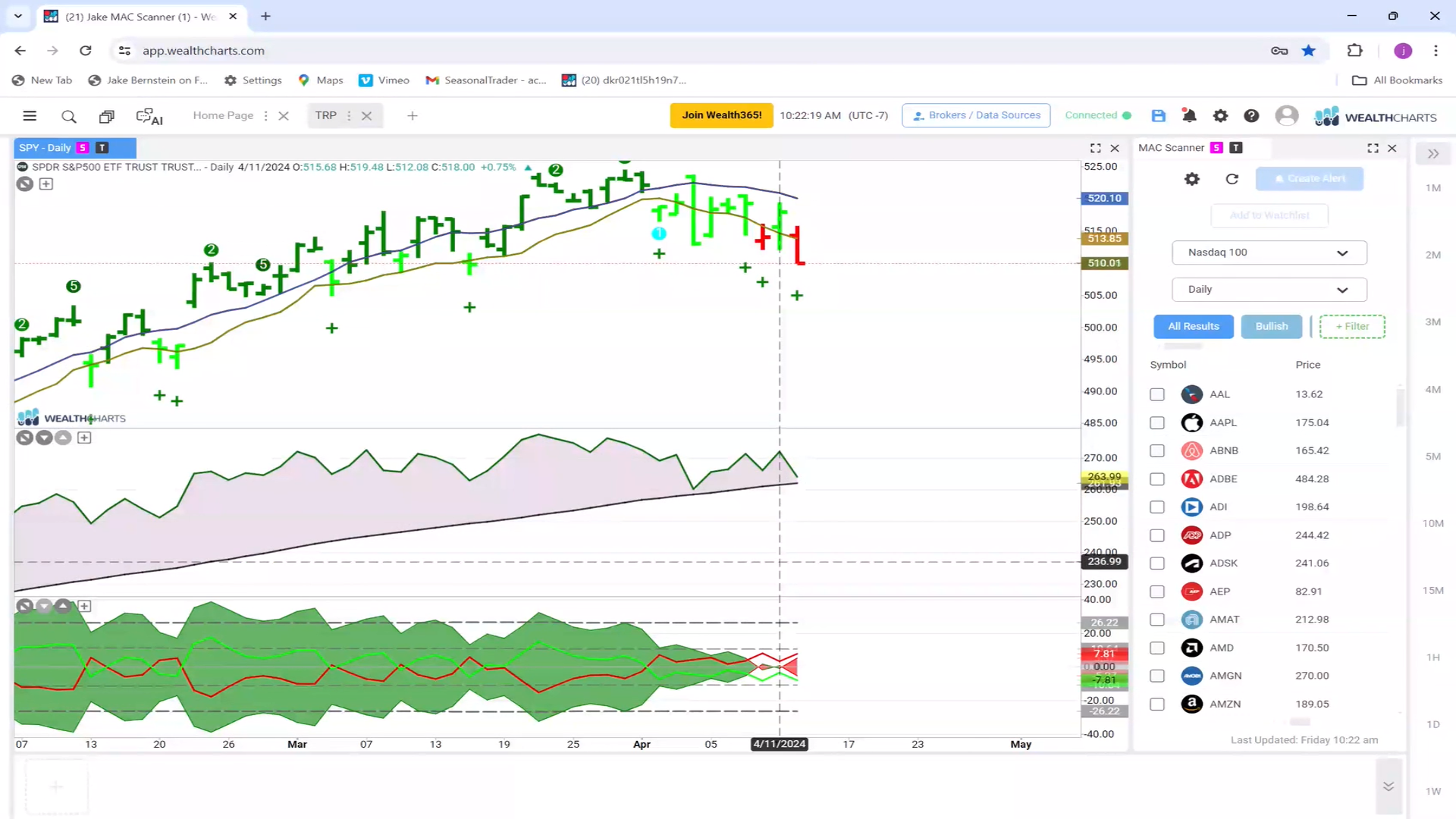Collapse right sidebar with double chevron
1456x819 pixels.
point(1433,154)
